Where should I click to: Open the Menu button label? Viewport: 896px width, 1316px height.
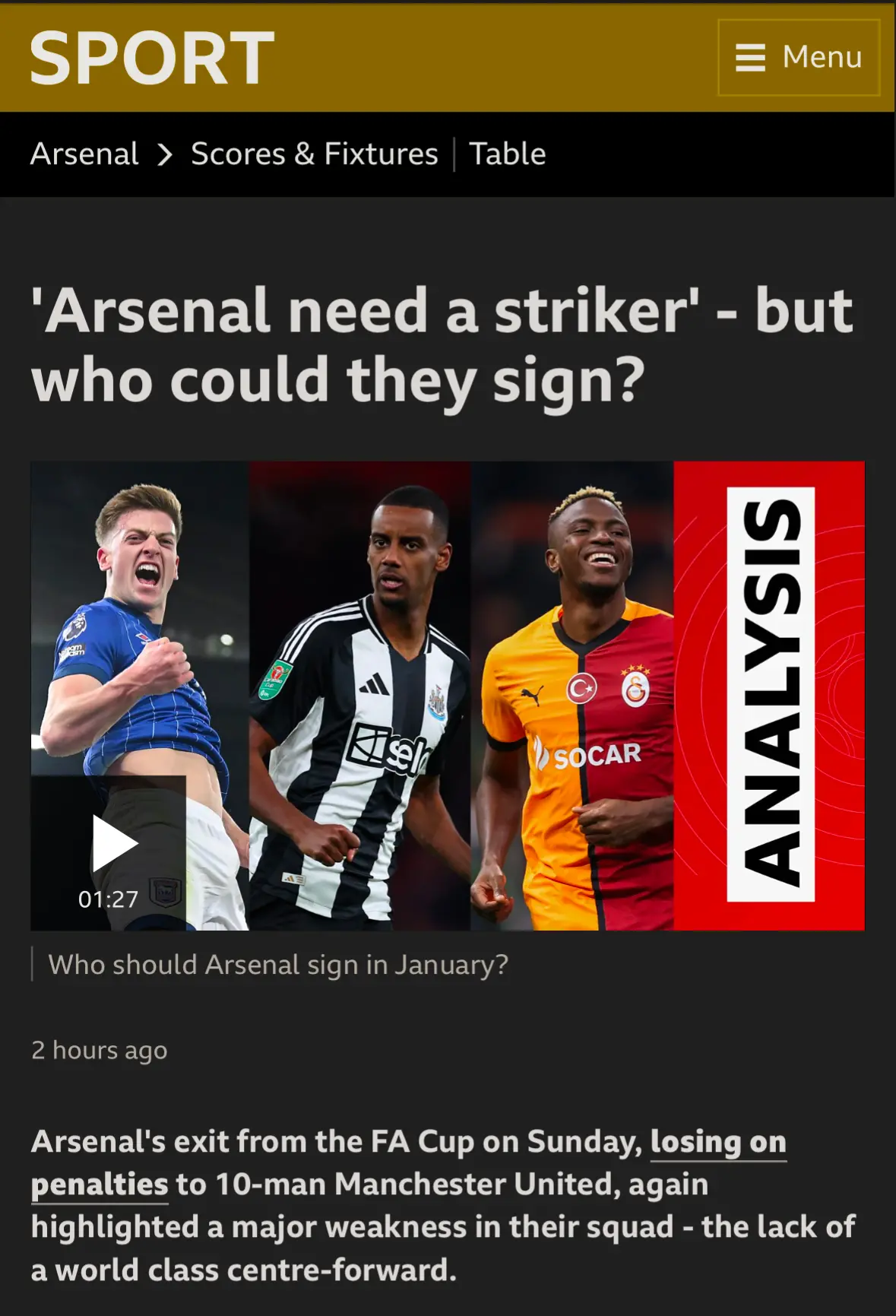(822, 57)
